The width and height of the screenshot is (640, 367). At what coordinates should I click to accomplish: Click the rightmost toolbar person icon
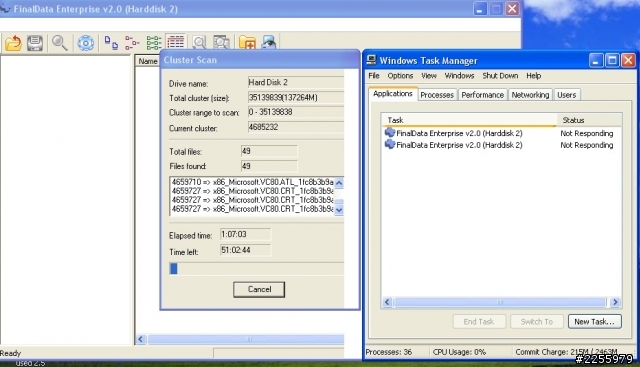pos(269,42)
